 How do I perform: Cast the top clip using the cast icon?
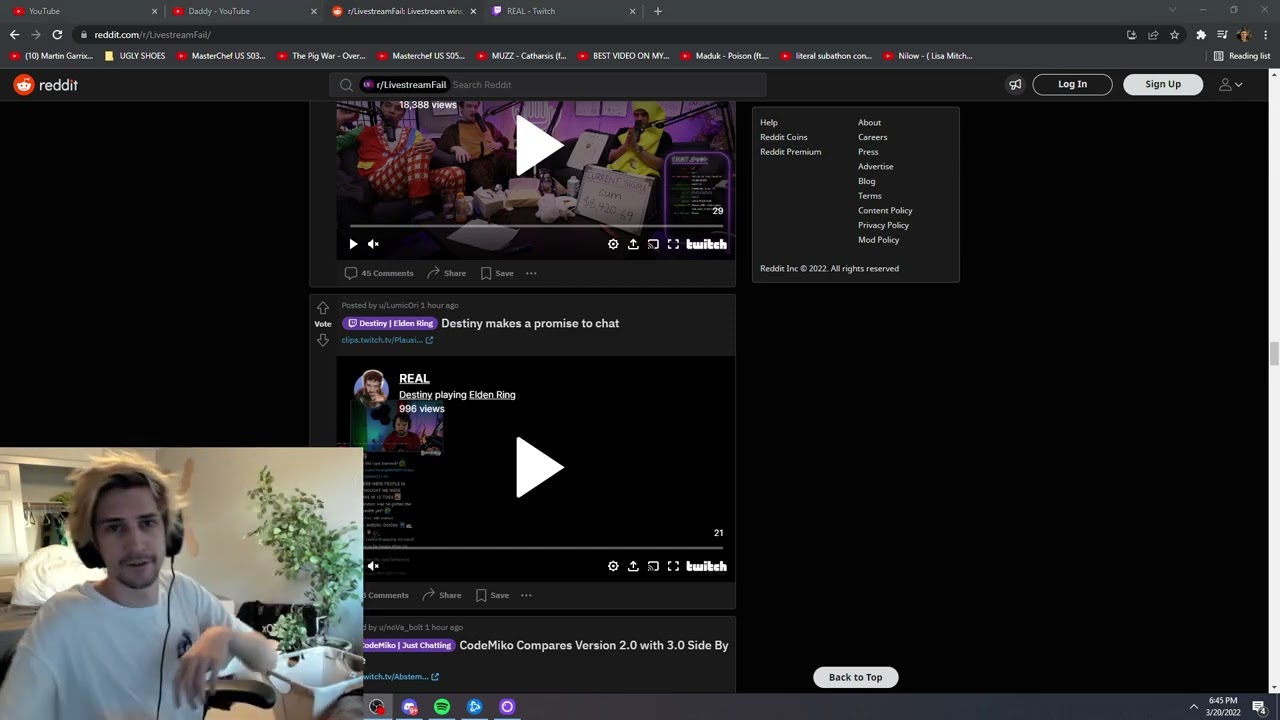(x=653, y=244)
